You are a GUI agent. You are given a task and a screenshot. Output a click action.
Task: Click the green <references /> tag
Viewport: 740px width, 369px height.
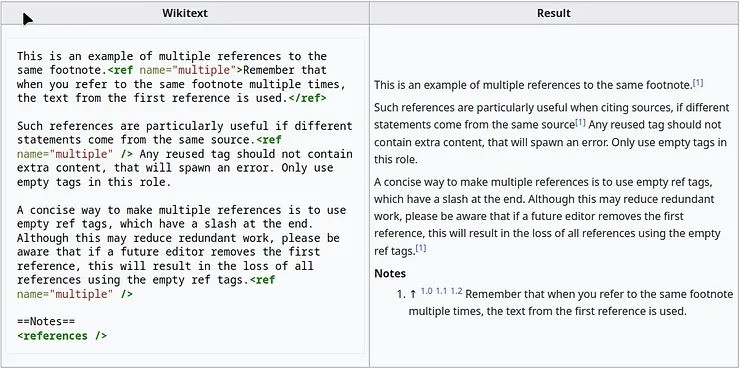click(x=62, y=336)
